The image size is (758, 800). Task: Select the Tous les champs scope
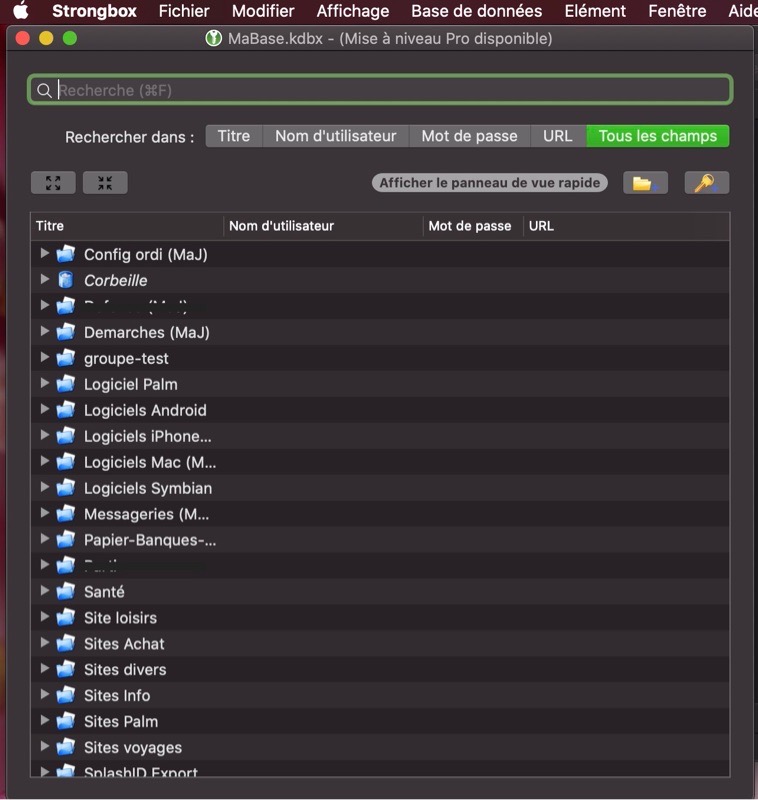(x=657, y=136)
